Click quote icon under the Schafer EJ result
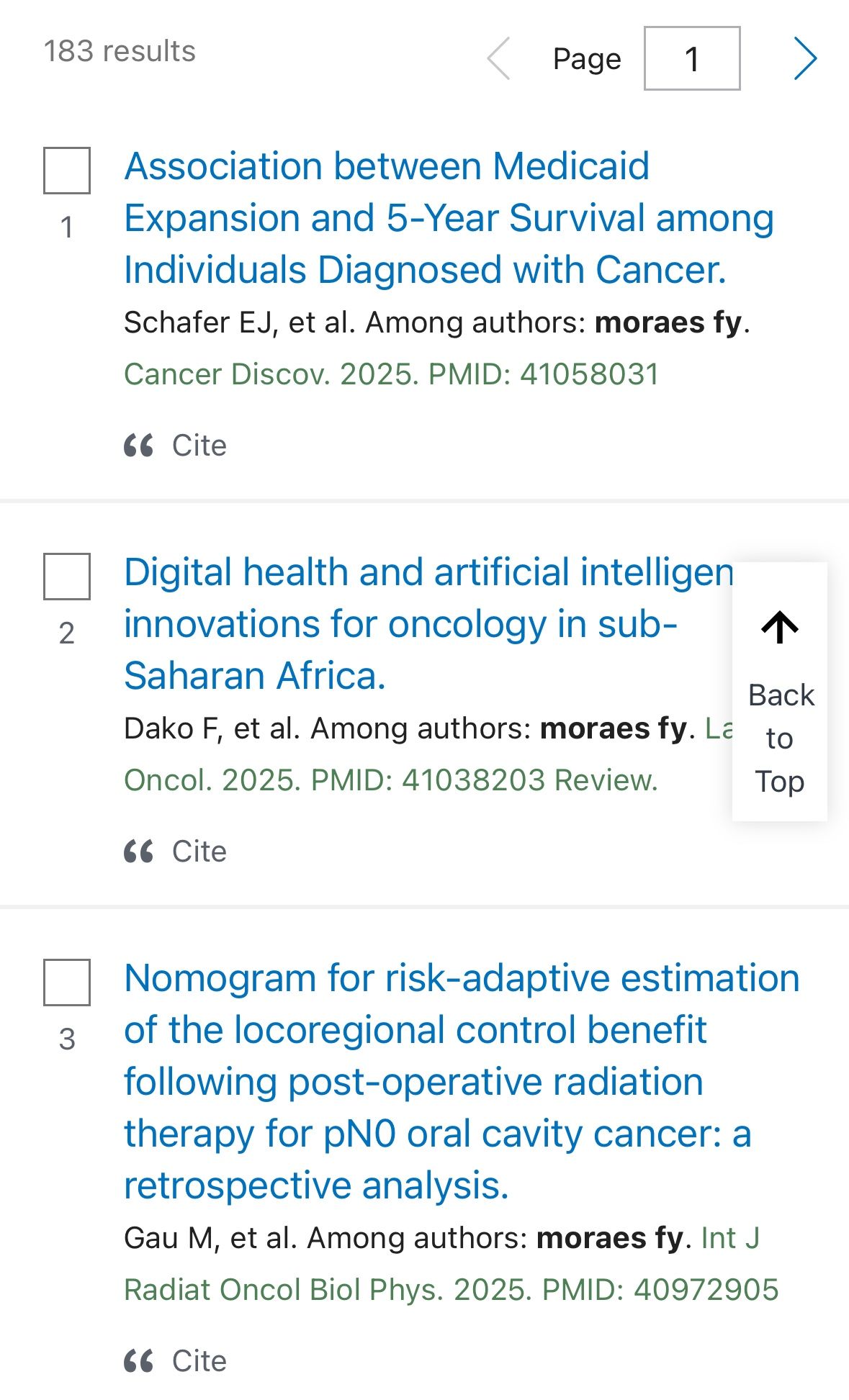This screenshot has width=849, height=1400. (x=138, y=446)
